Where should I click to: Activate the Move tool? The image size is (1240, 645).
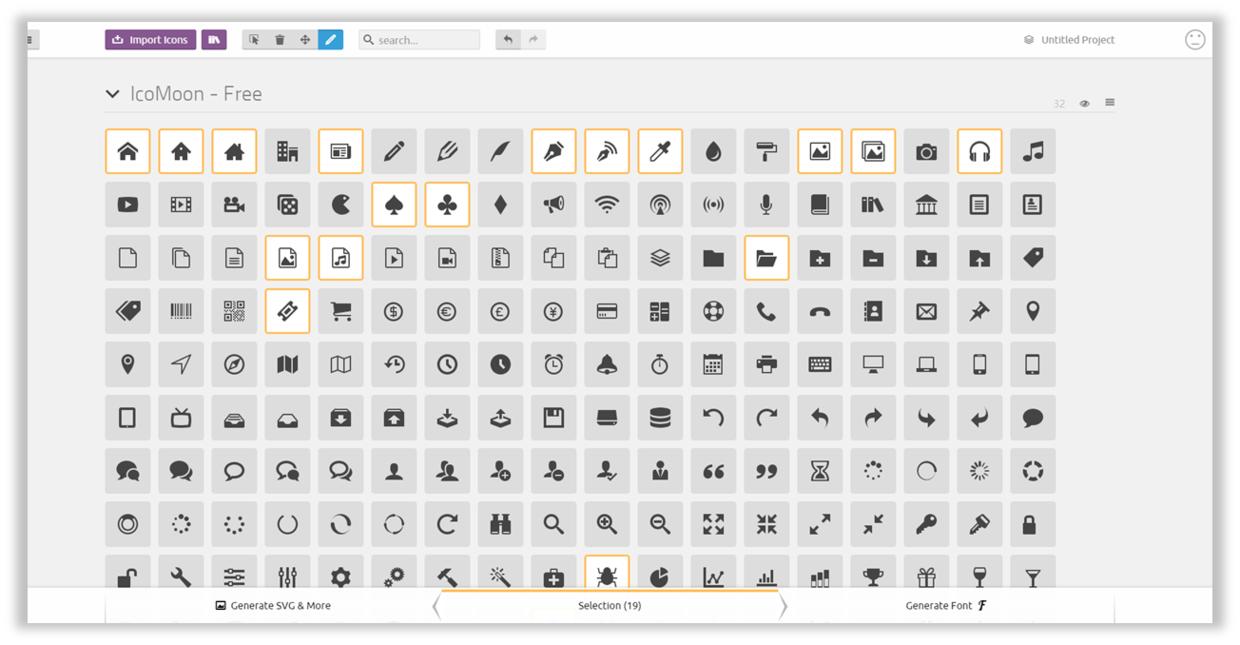tap(305, 40)
